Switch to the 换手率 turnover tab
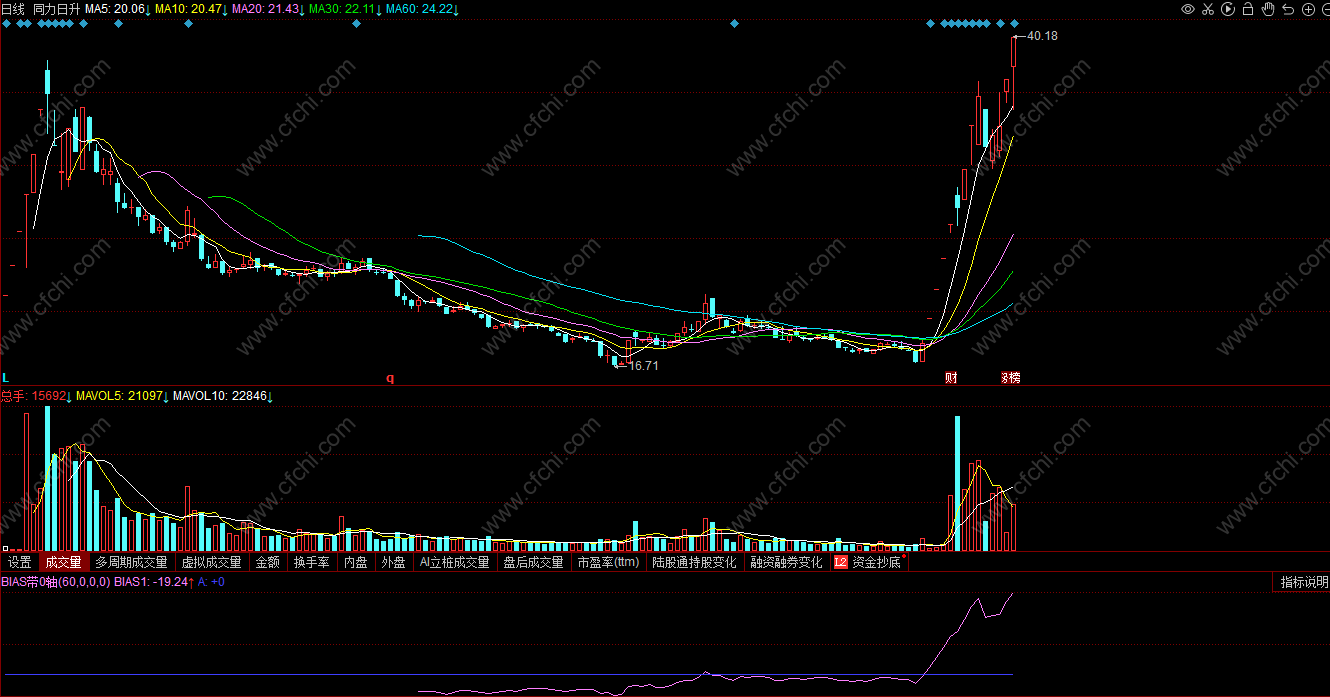This screenshot has height=697, width=1330. [312, 562]
